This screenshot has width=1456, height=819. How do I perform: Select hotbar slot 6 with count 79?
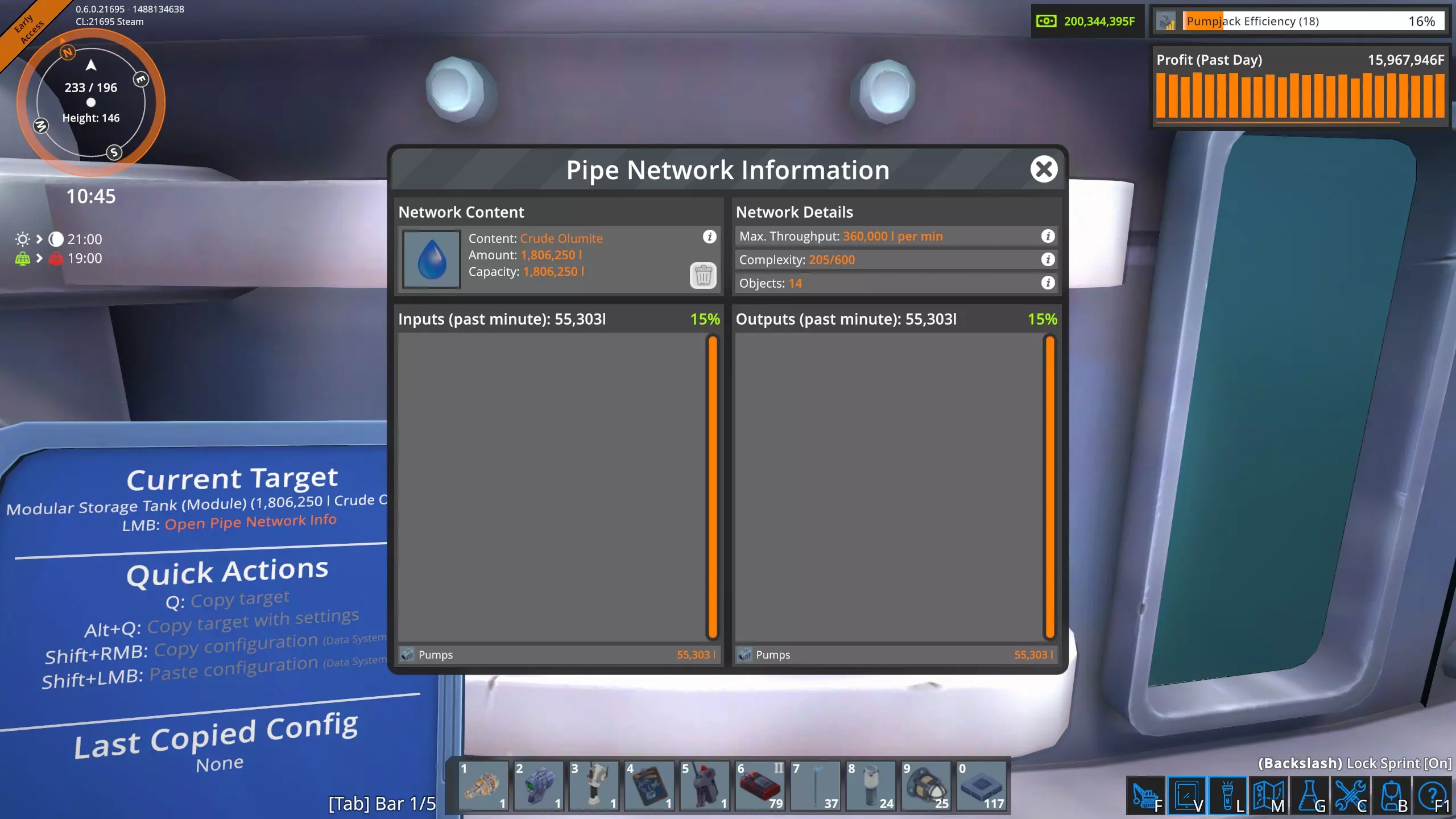760,786
